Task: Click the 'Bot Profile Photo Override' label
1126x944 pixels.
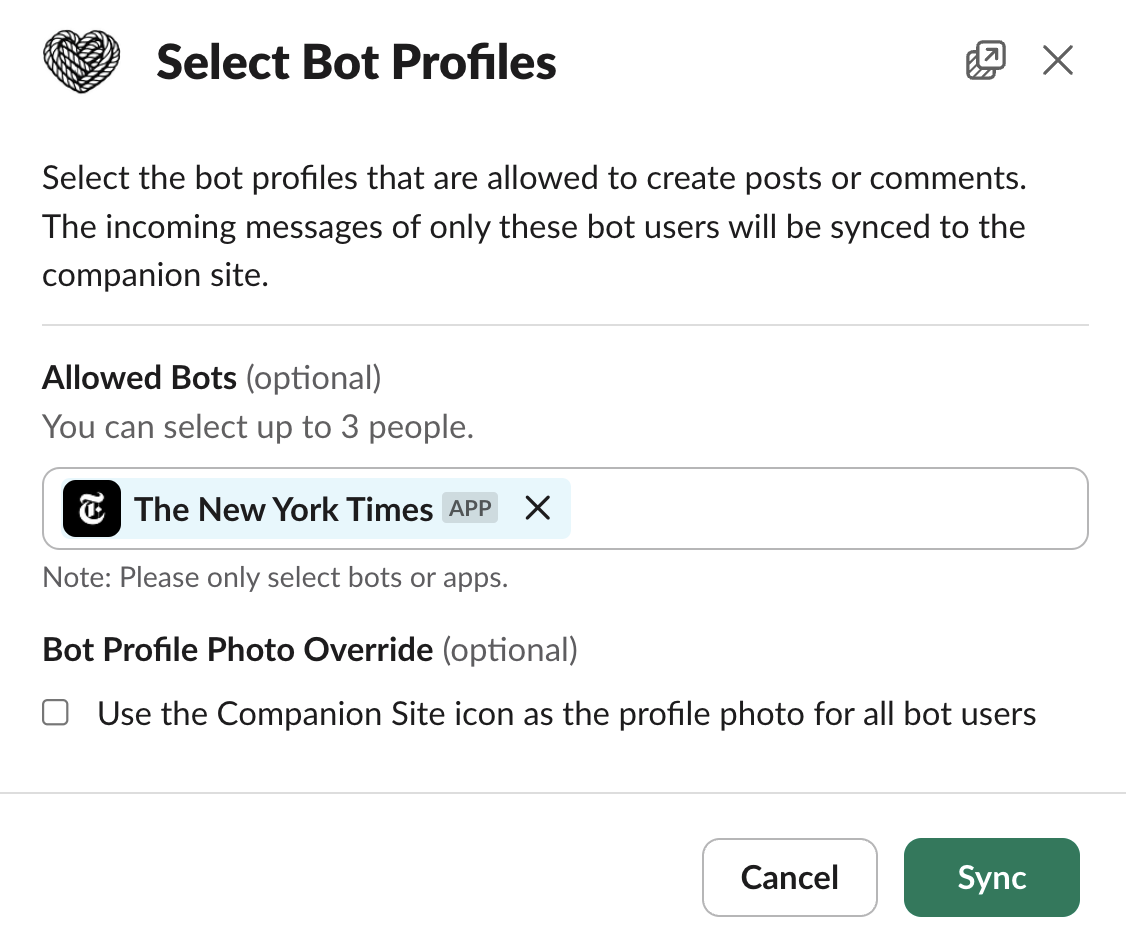Action: click(238, 650)
